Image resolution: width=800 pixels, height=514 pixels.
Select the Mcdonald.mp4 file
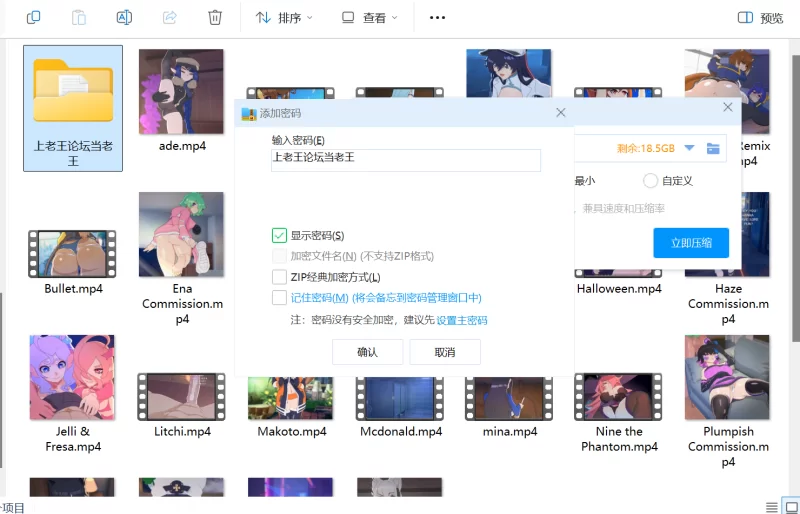point(401,408)
